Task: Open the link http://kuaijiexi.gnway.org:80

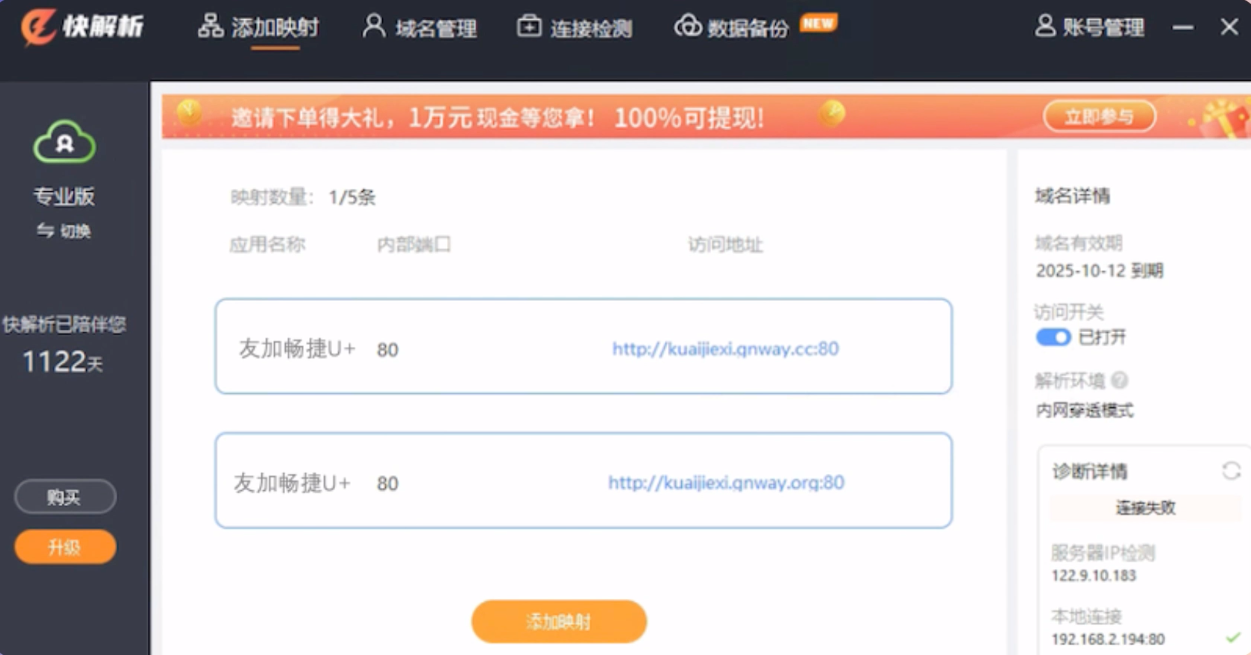Action: pos(726,483)
